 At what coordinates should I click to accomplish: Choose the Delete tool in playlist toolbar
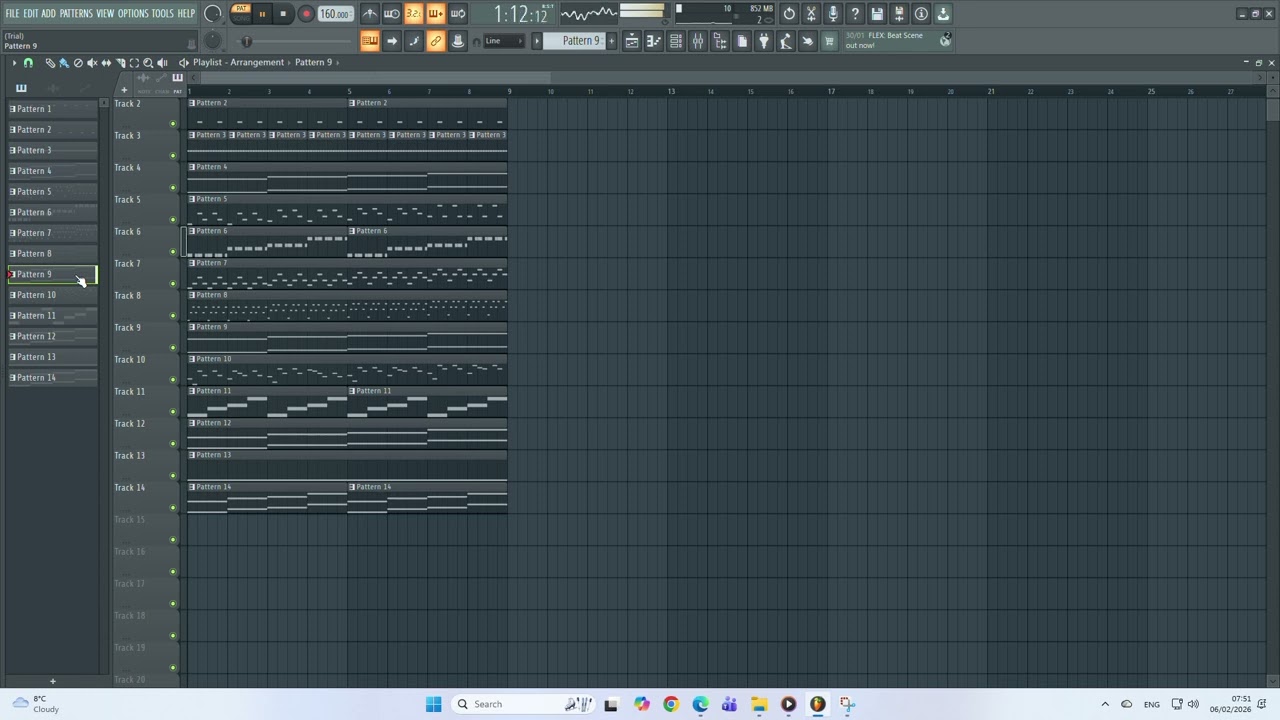click(78, 63)
